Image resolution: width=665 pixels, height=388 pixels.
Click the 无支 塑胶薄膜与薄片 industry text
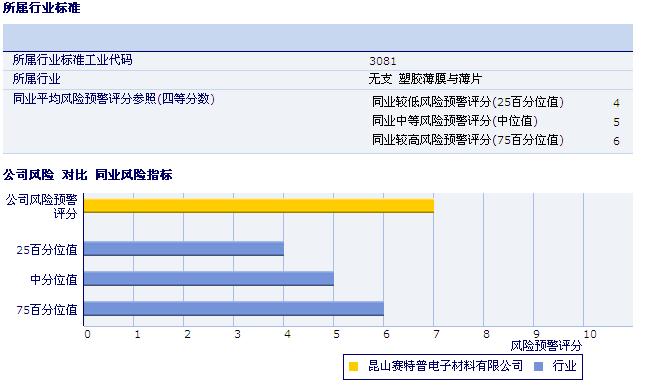[x=425, y=79]
